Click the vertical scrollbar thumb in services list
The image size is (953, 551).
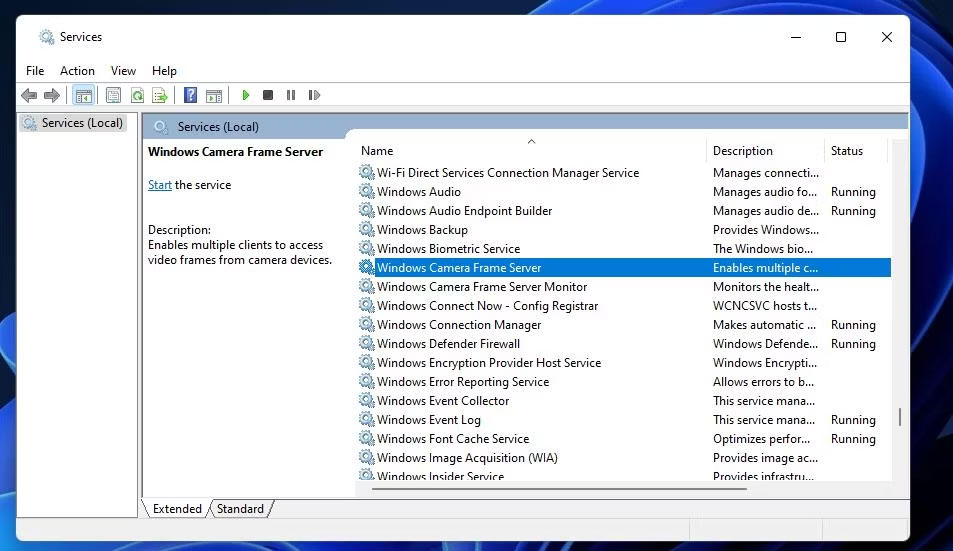pyautogui.click(x=900, y=417)
